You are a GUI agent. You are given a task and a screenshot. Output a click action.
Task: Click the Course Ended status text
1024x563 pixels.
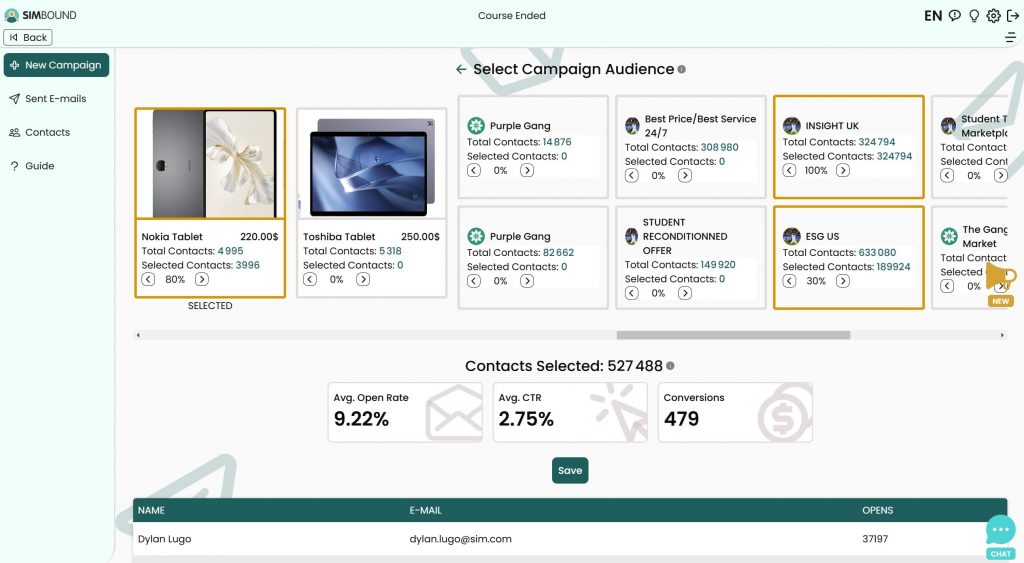[511, 16]
